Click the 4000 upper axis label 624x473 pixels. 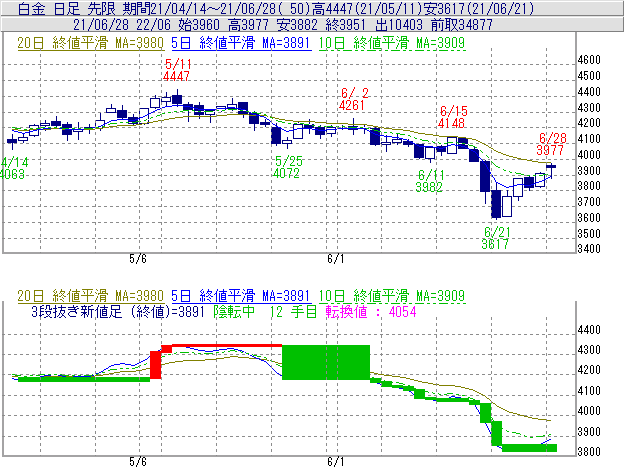[589, 155]
